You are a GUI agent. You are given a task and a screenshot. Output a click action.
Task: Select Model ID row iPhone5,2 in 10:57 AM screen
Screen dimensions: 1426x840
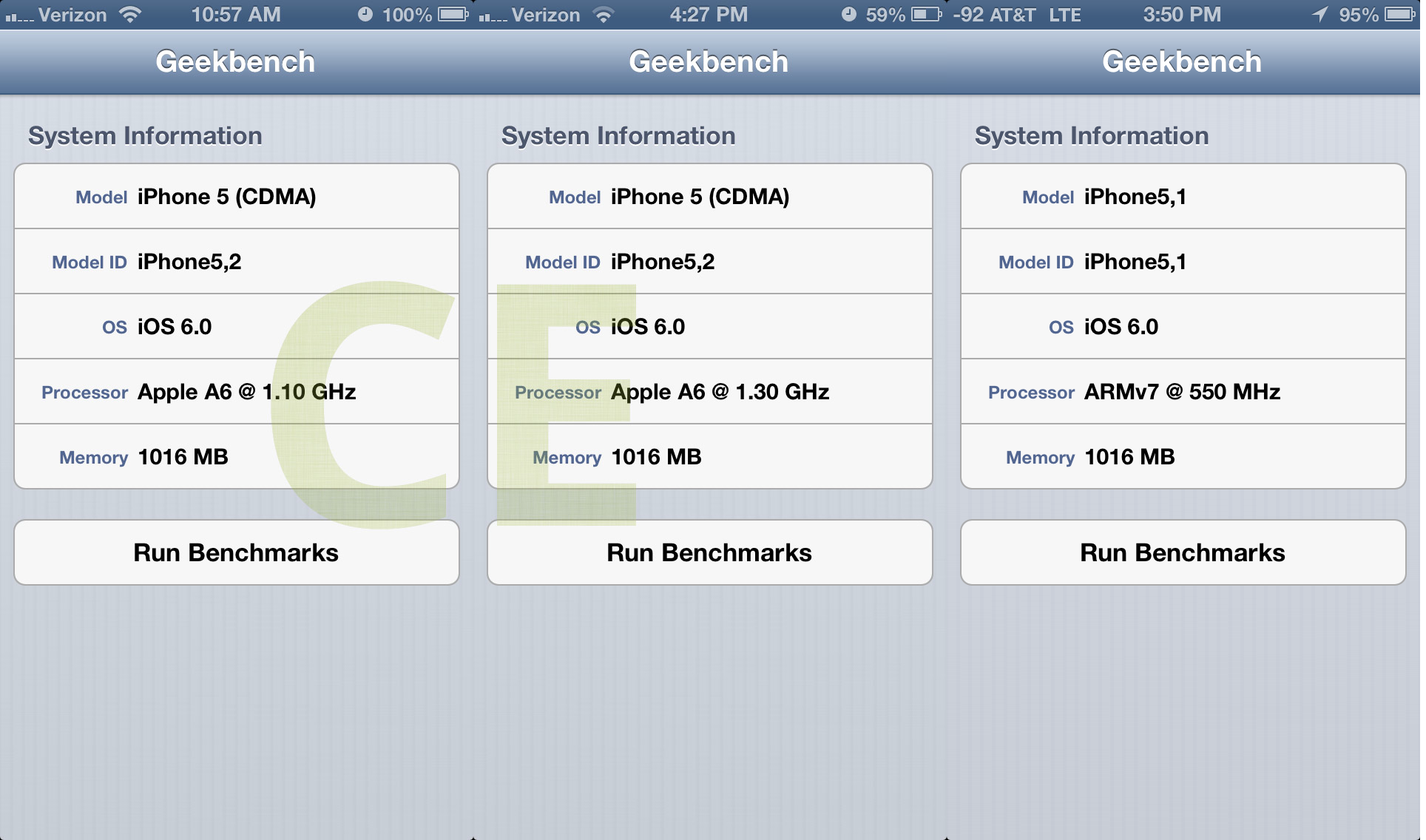tap(237, 262)
